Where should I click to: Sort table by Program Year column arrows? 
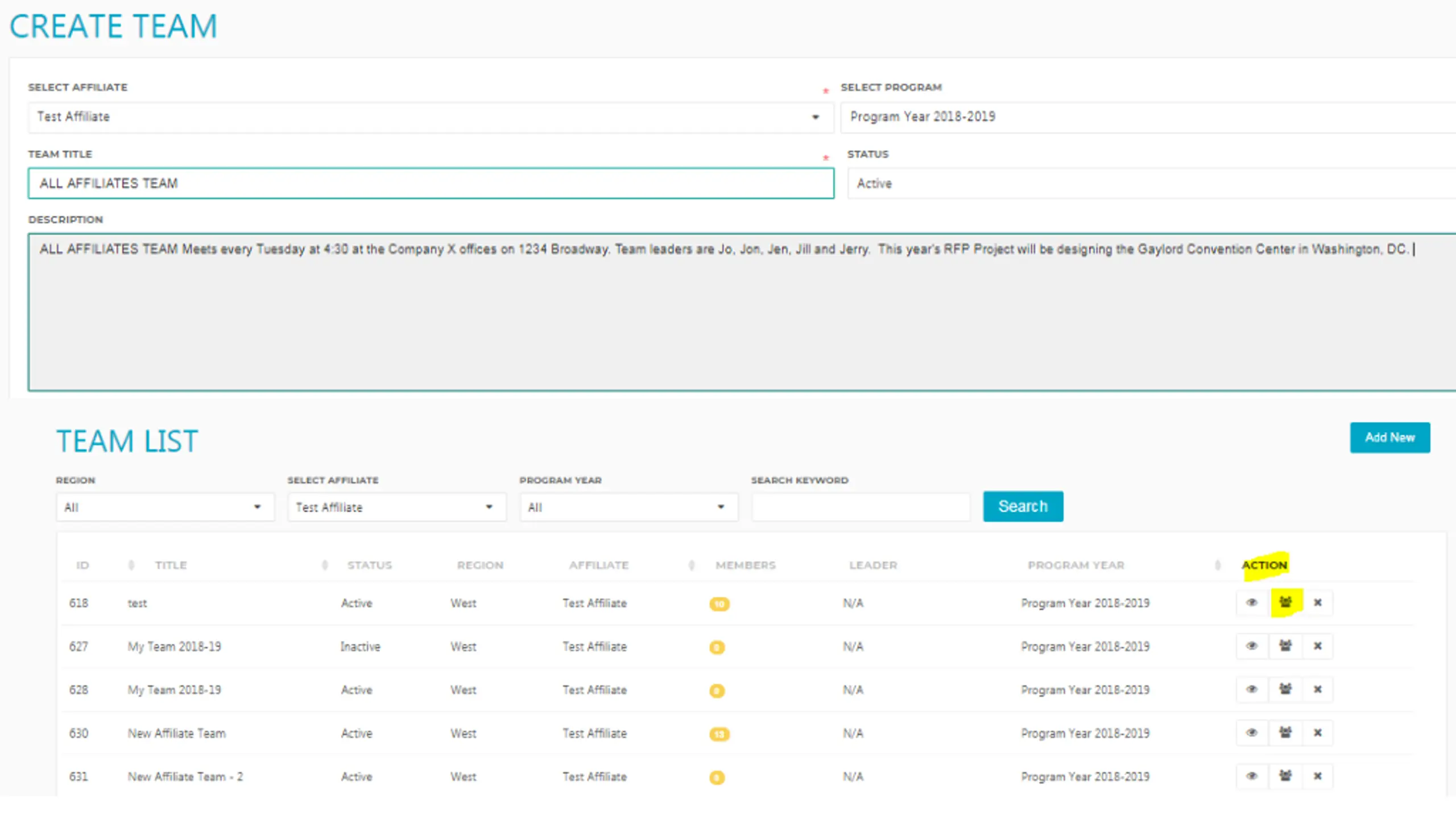point(1217,565)
